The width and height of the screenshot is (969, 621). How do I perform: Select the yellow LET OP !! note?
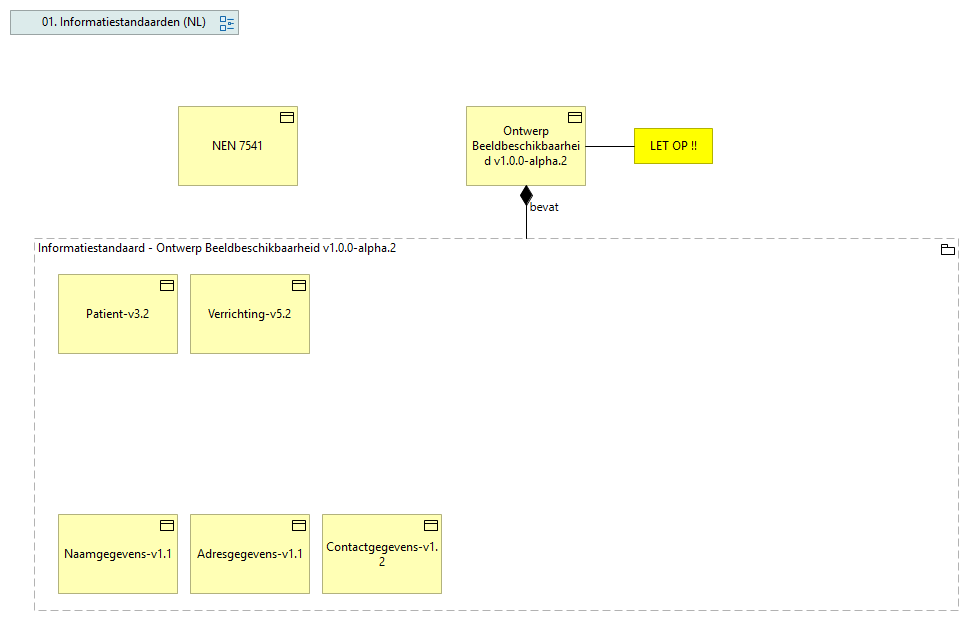click(673, 145)
